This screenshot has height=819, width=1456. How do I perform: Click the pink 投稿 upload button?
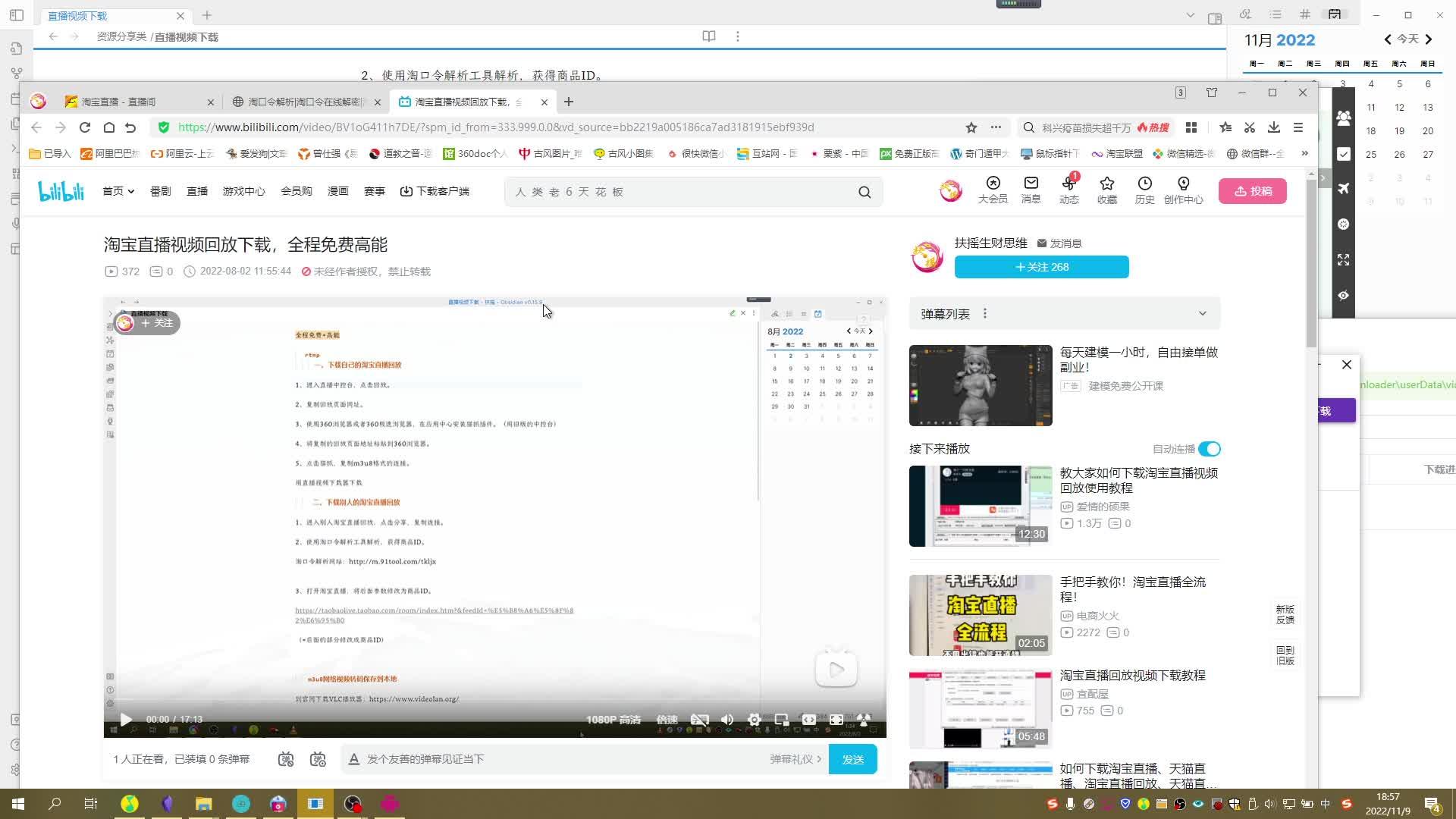coord(1252,191)
